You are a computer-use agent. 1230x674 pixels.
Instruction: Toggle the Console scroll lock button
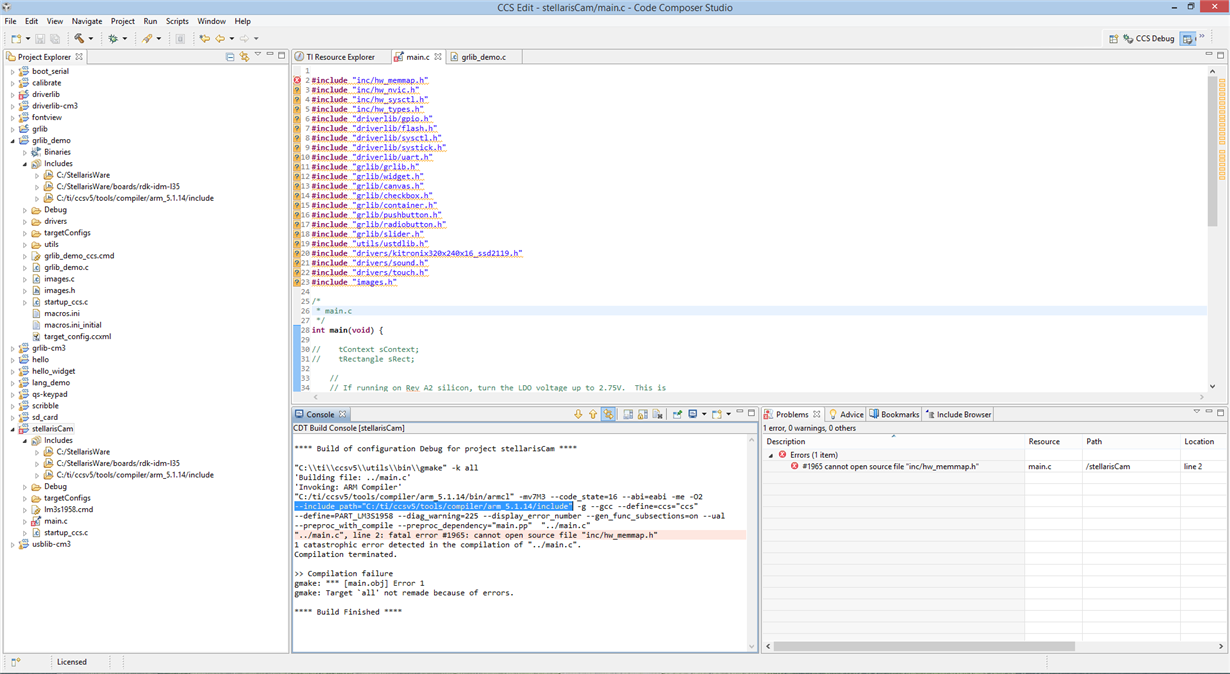click(x=642, y=414)
